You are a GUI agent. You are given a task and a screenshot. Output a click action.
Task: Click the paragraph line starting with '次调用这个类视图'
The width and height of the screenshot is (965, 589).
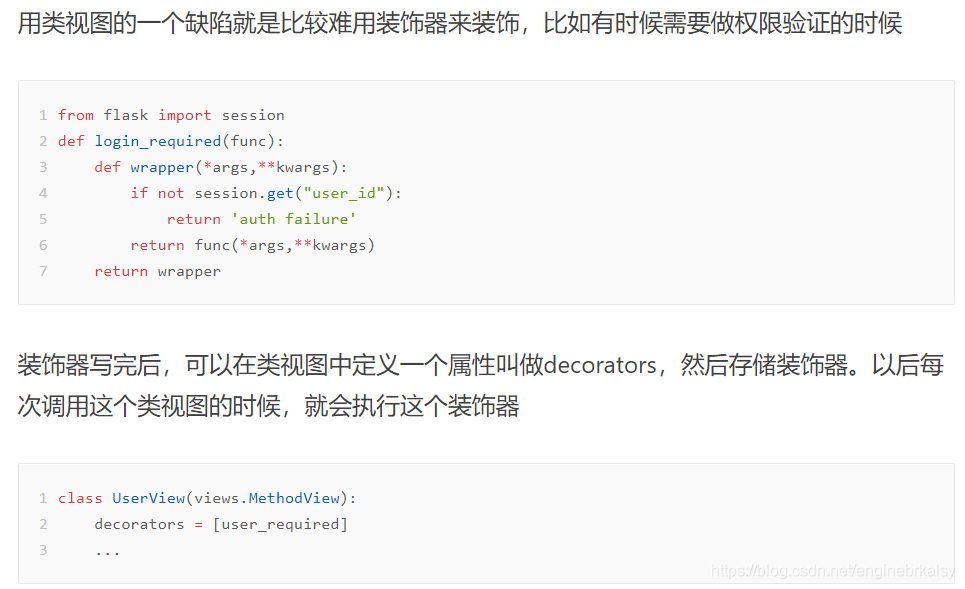[268, 407]
